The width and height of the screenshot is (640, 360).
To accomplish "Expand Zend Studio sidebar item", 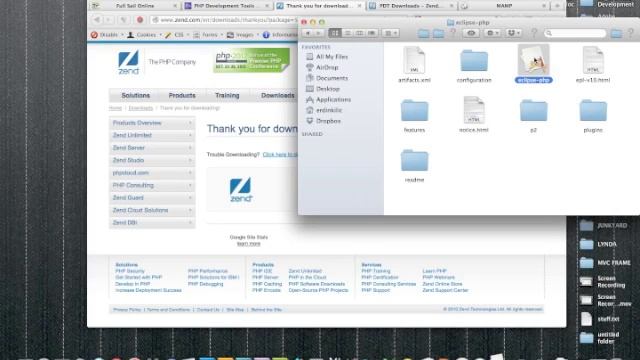I will pyautogui.click(x=152, y=160).
